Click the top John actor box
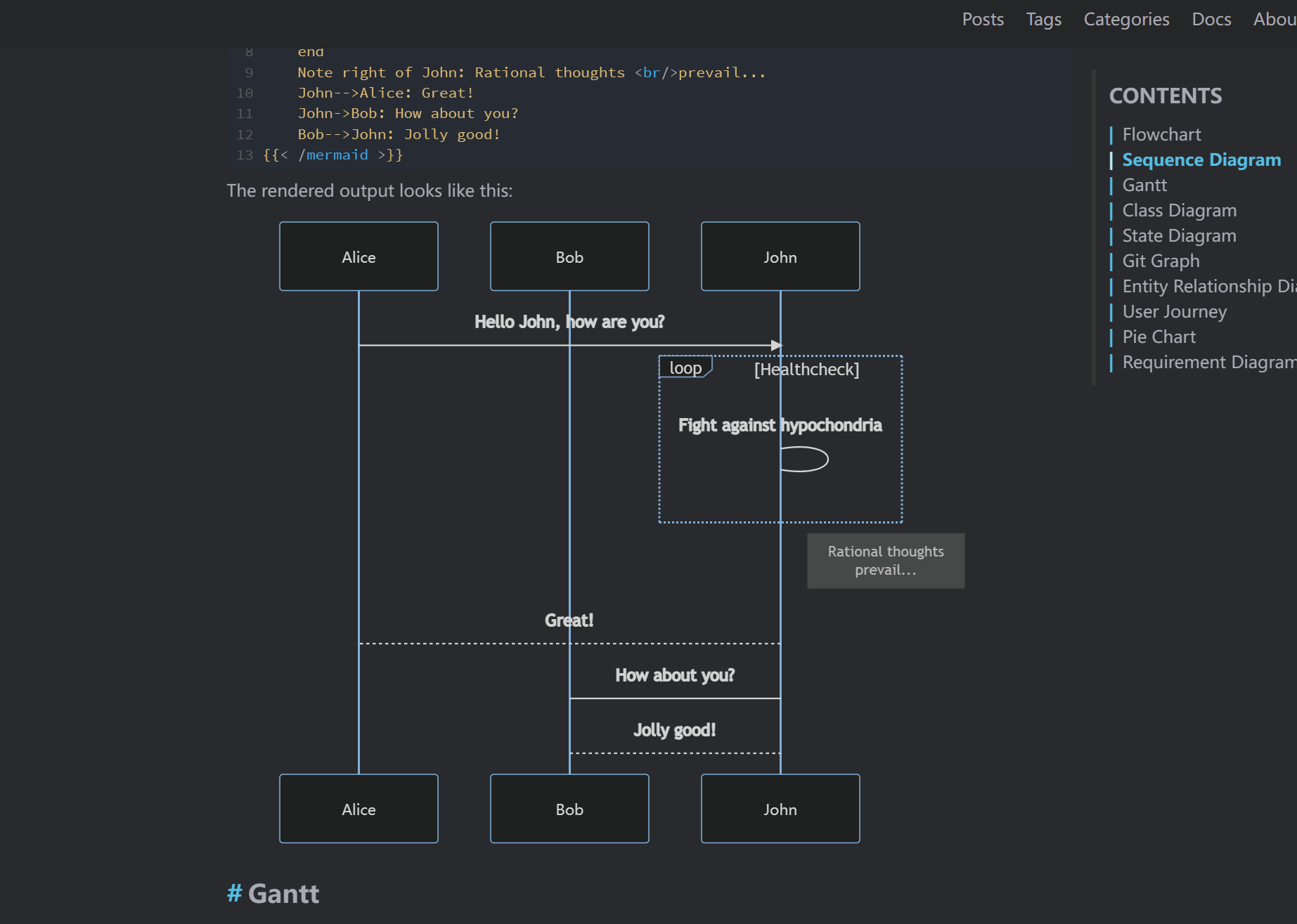The image size is (1297, 924). click(780, 256)
